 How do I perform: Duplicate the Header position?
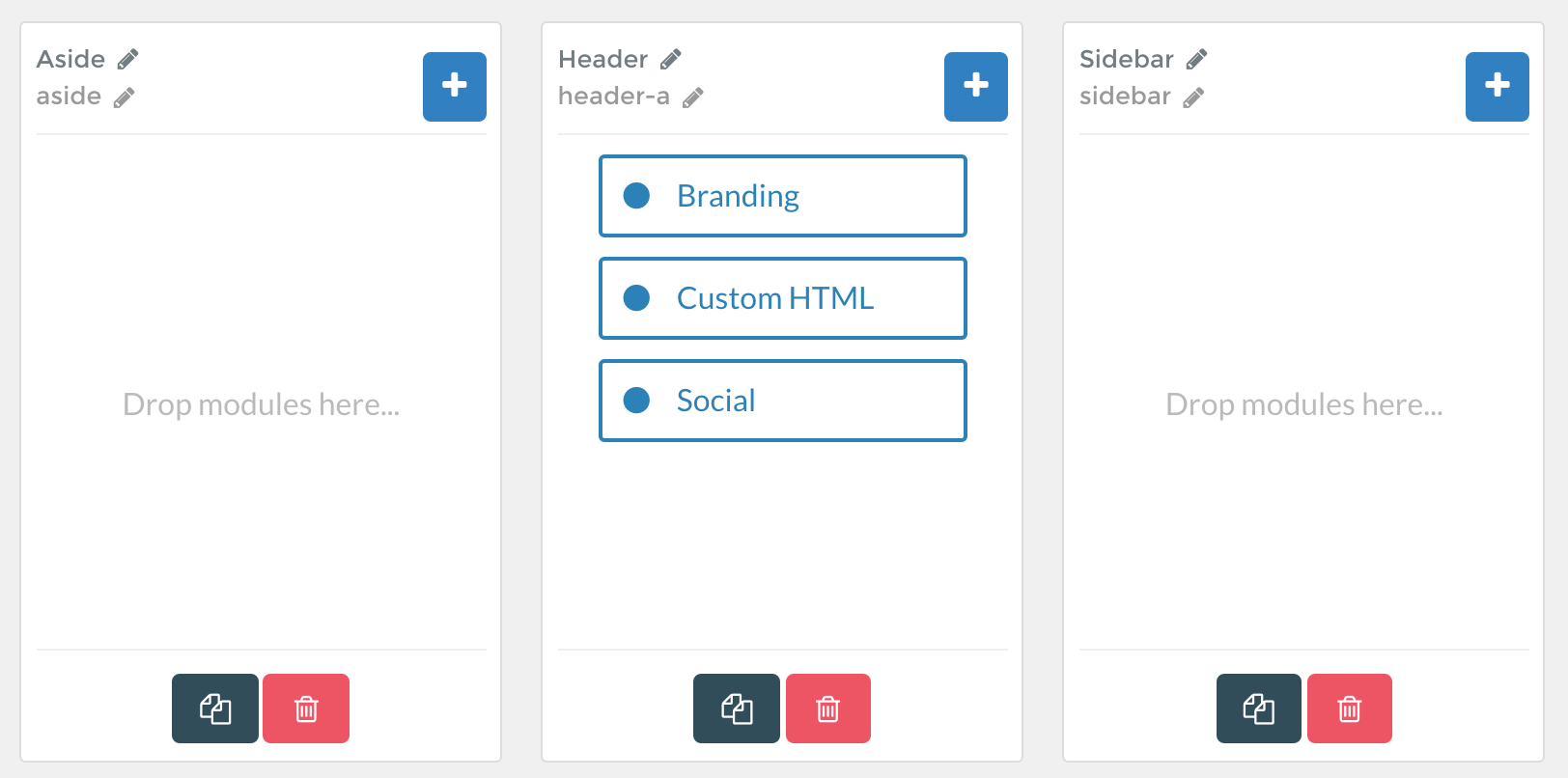click(x=737, y=709)
